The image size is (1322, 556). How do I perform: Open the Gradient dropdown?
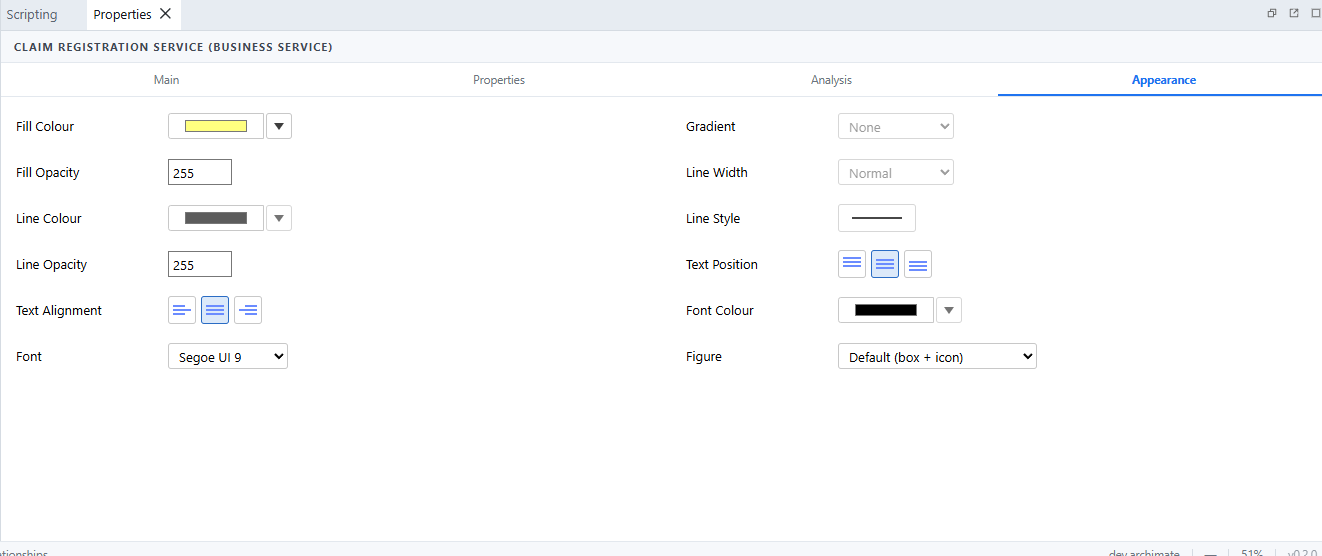pos(896,126)
